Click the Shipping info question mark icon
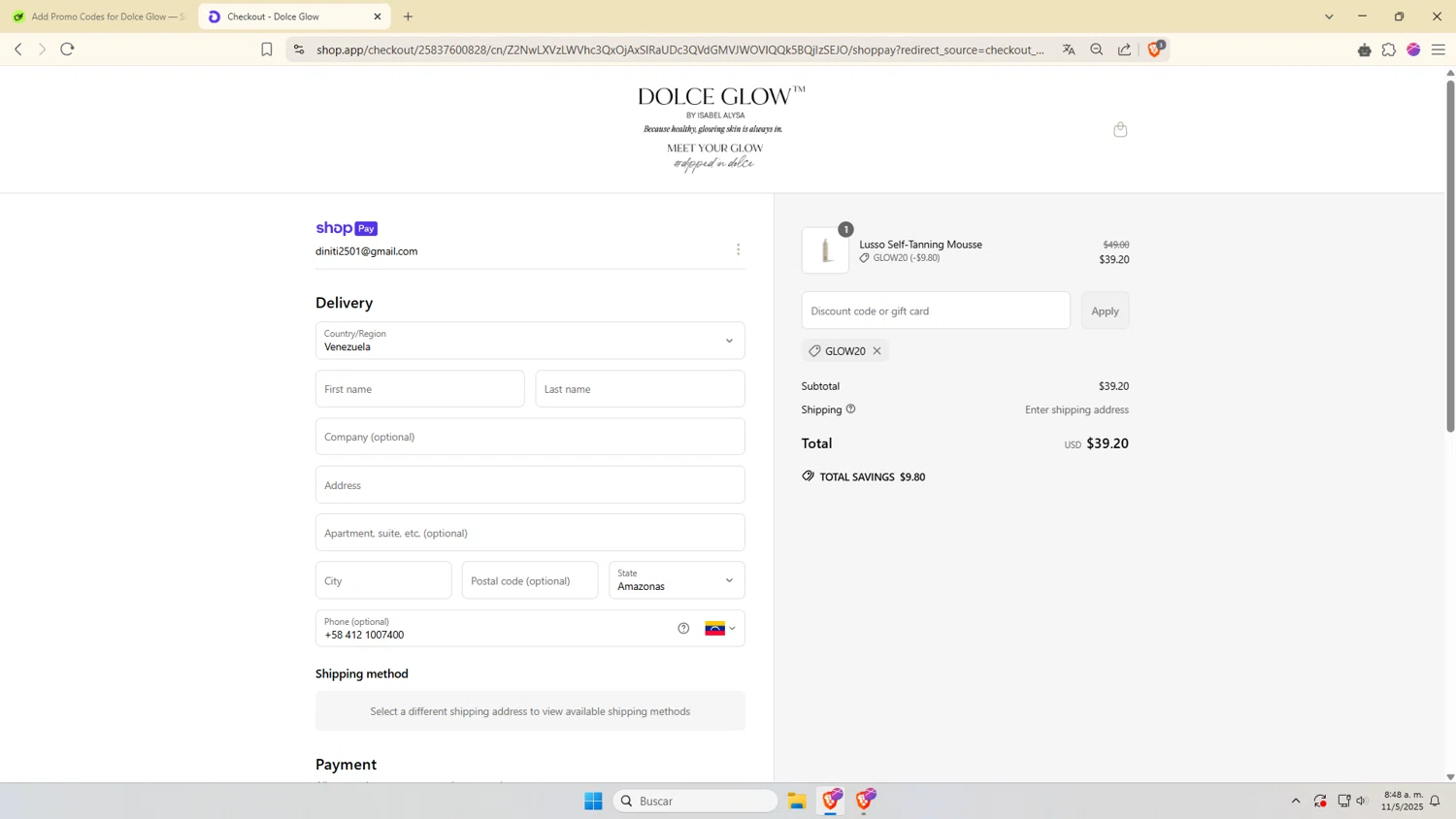This screenshot has height=819, width=1456. (850, 409)
